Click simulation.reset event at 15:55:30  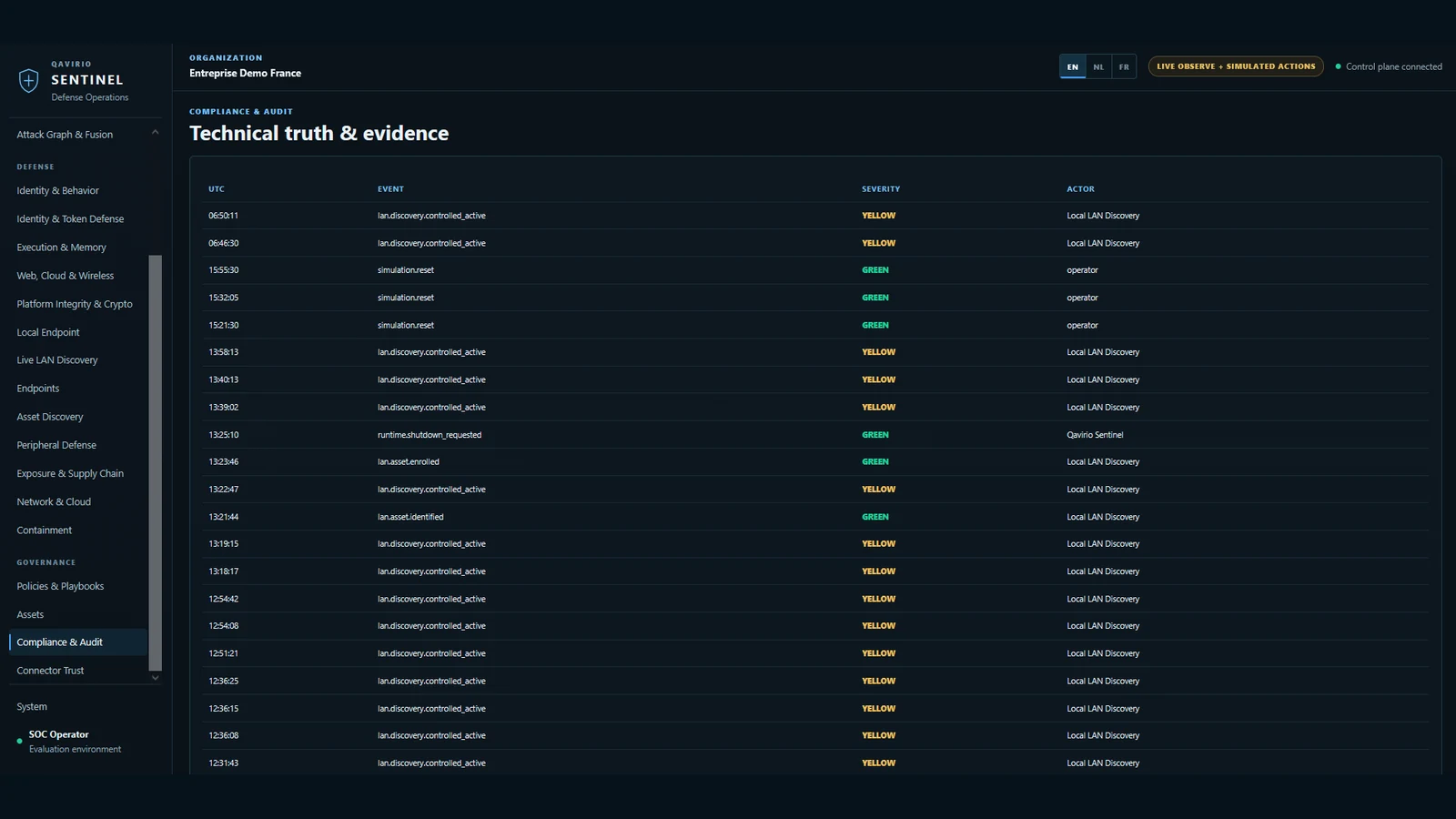coord(406,270)
